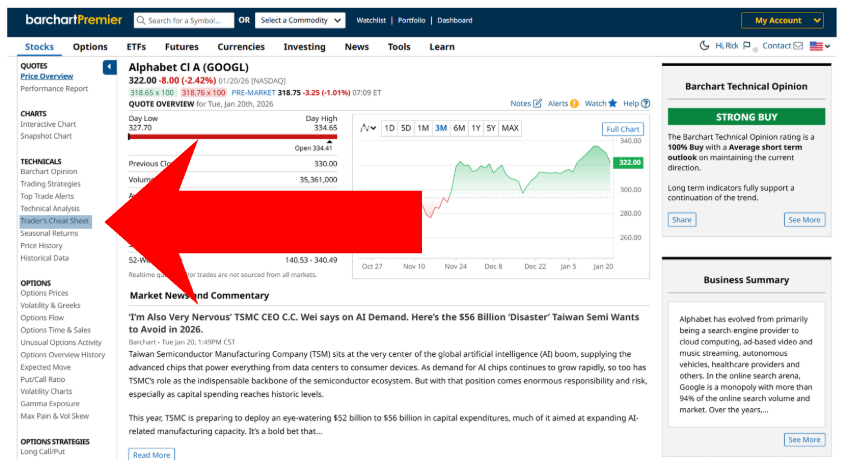Click the Watch star icon
This screenshot has height=469, width=842.
point(612,103)
